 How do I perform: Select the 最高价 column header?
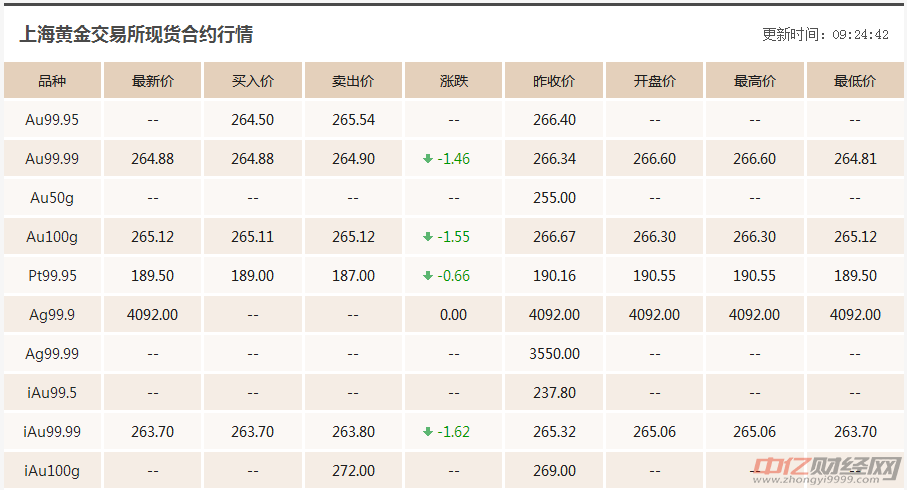[x=754, y=81]
